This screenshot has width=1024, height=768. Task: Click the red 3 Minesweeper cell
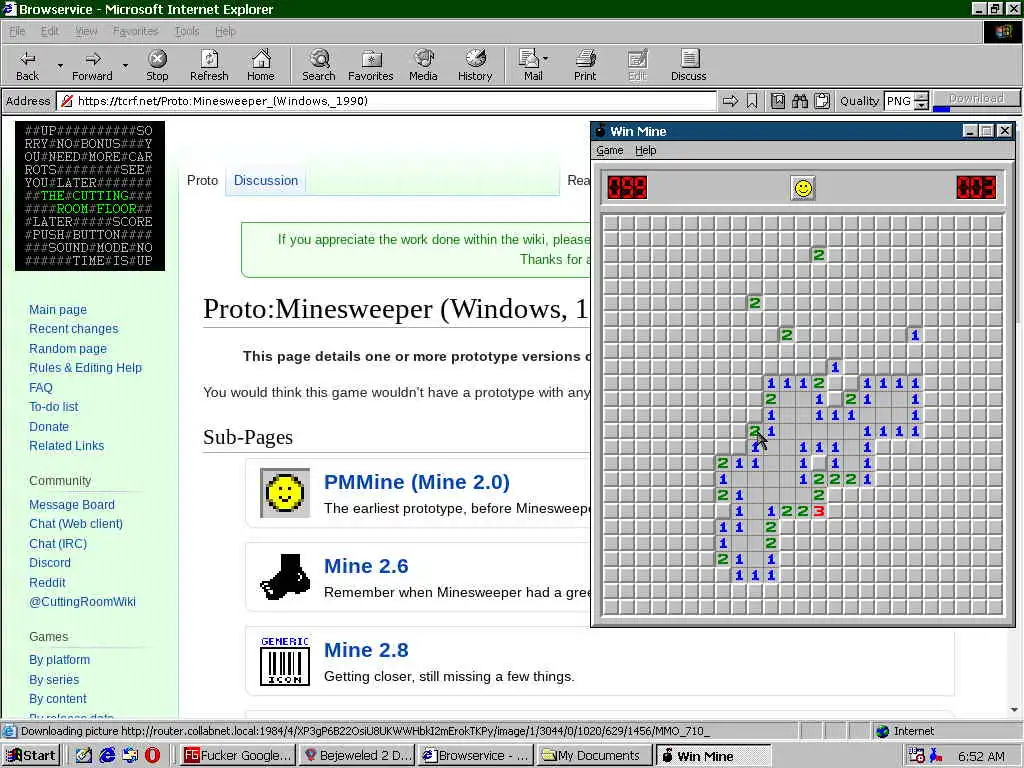[818, 511]
